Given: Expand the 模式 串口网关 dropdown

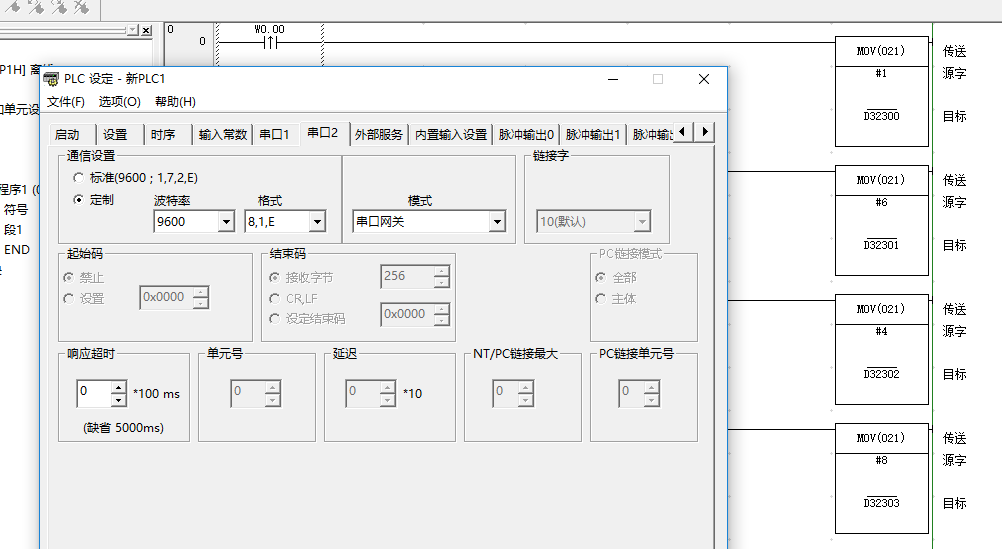Looking at the screenshot, I should pos(497,222).
